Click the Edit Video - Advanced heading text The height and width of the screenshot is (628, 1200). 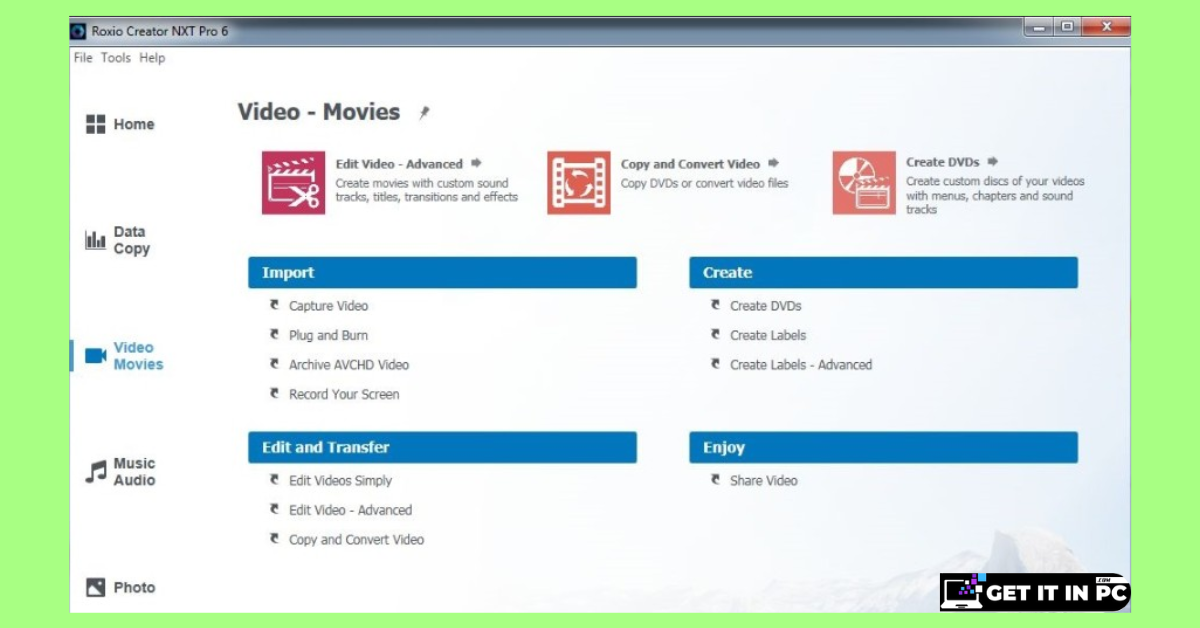[399, 164]
